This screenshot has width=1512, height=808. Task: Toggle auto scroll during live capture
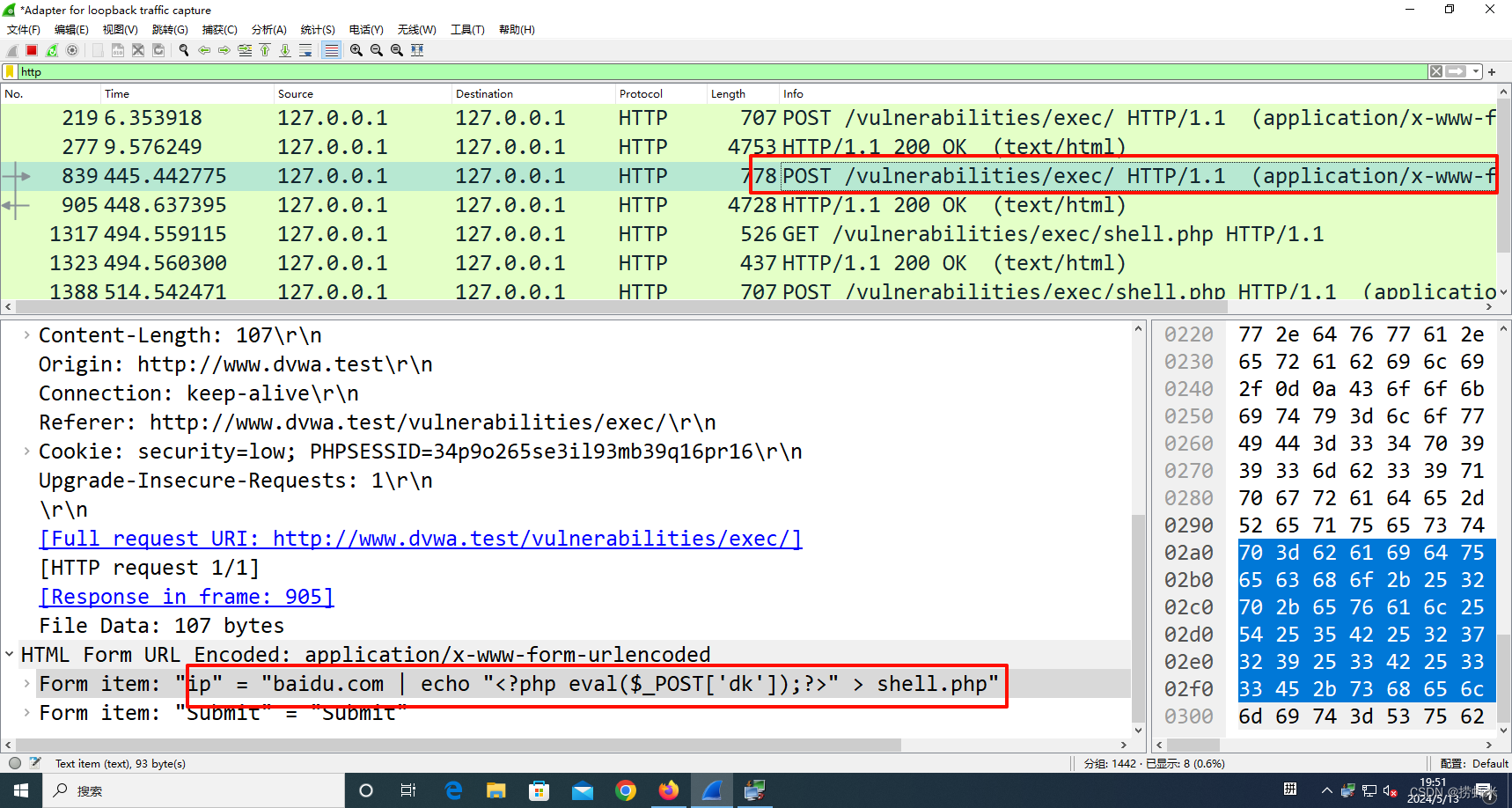pos(305,50)
